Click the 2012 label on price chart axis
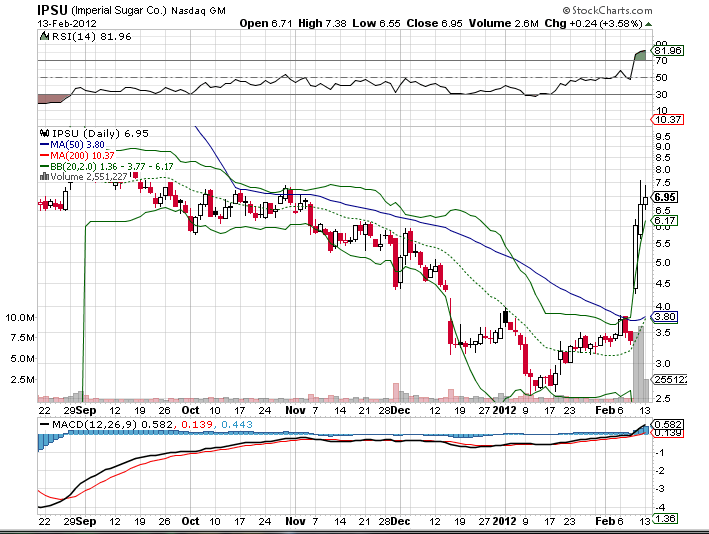 click(504, 410)
